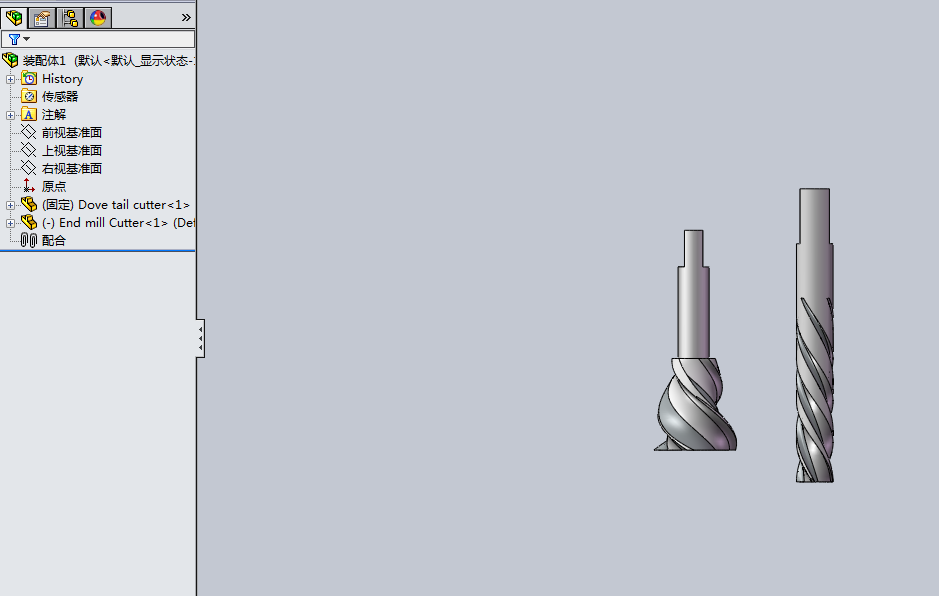Select the 注解 label
The height and width of the screenshot is (596, 939).
[54, 114]
